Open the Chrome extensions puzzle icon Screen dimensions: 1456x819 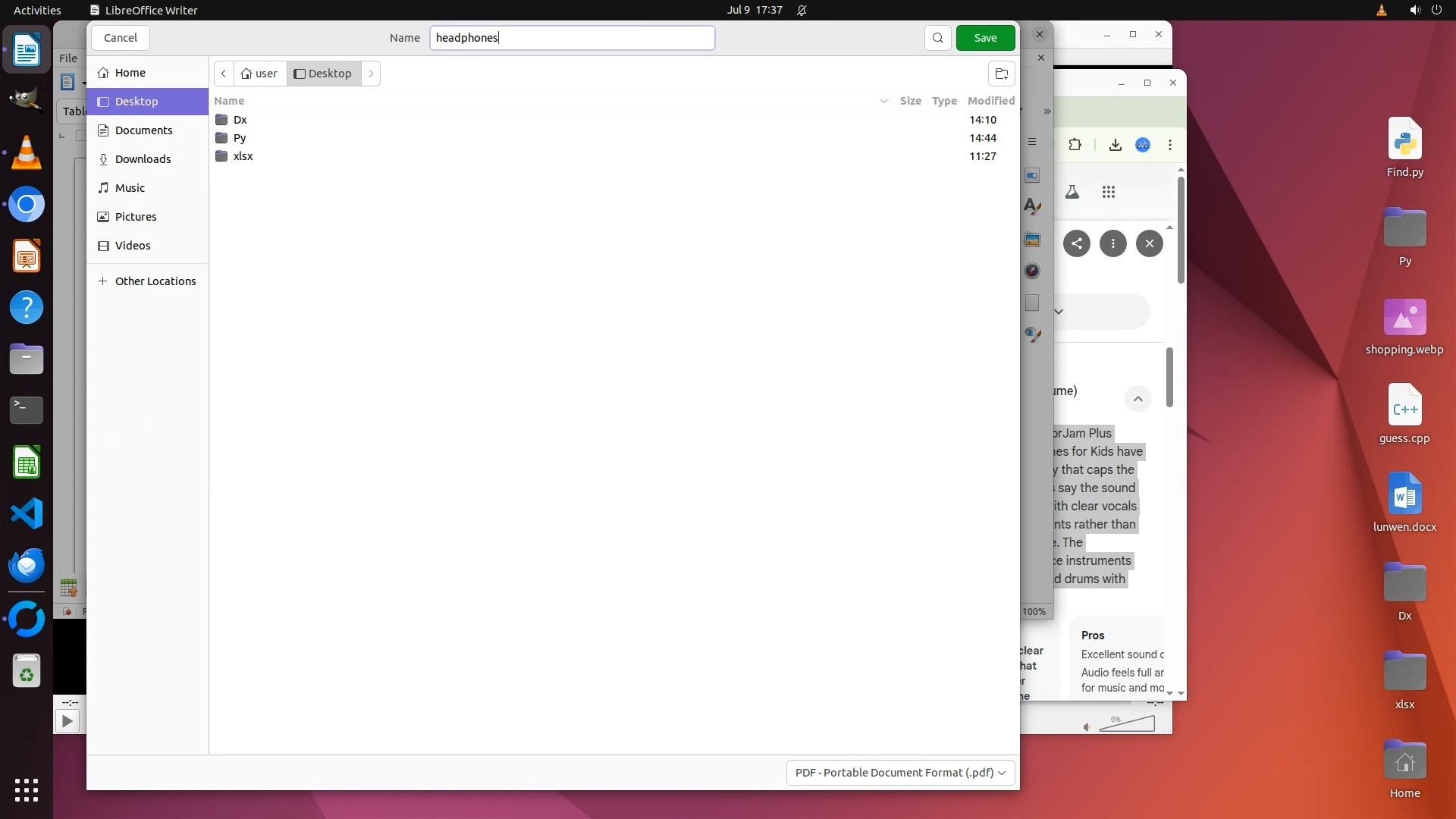pyautogui.click(x=1075, y=145)
